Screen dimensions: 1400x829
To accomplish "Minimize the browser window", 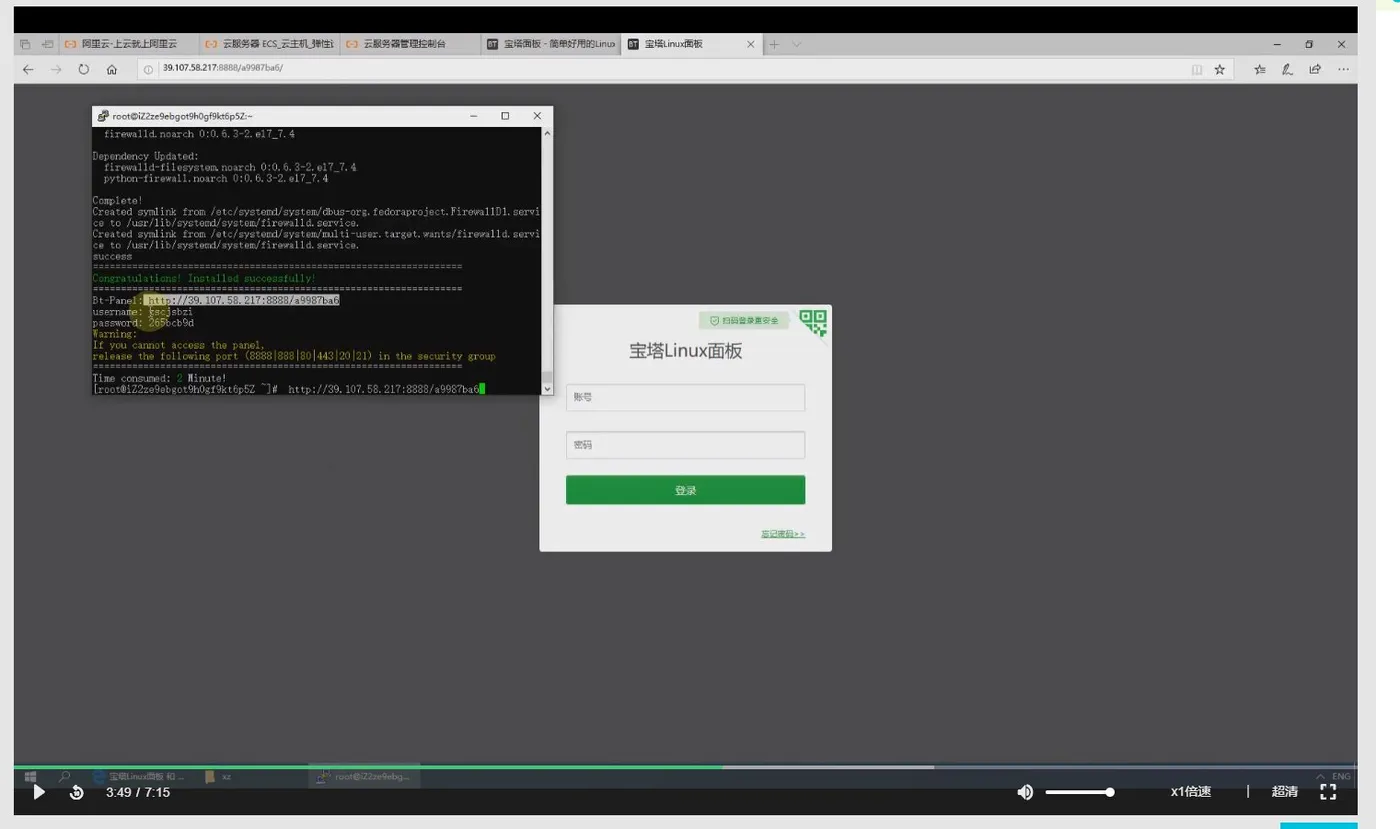I will 1278,44.
